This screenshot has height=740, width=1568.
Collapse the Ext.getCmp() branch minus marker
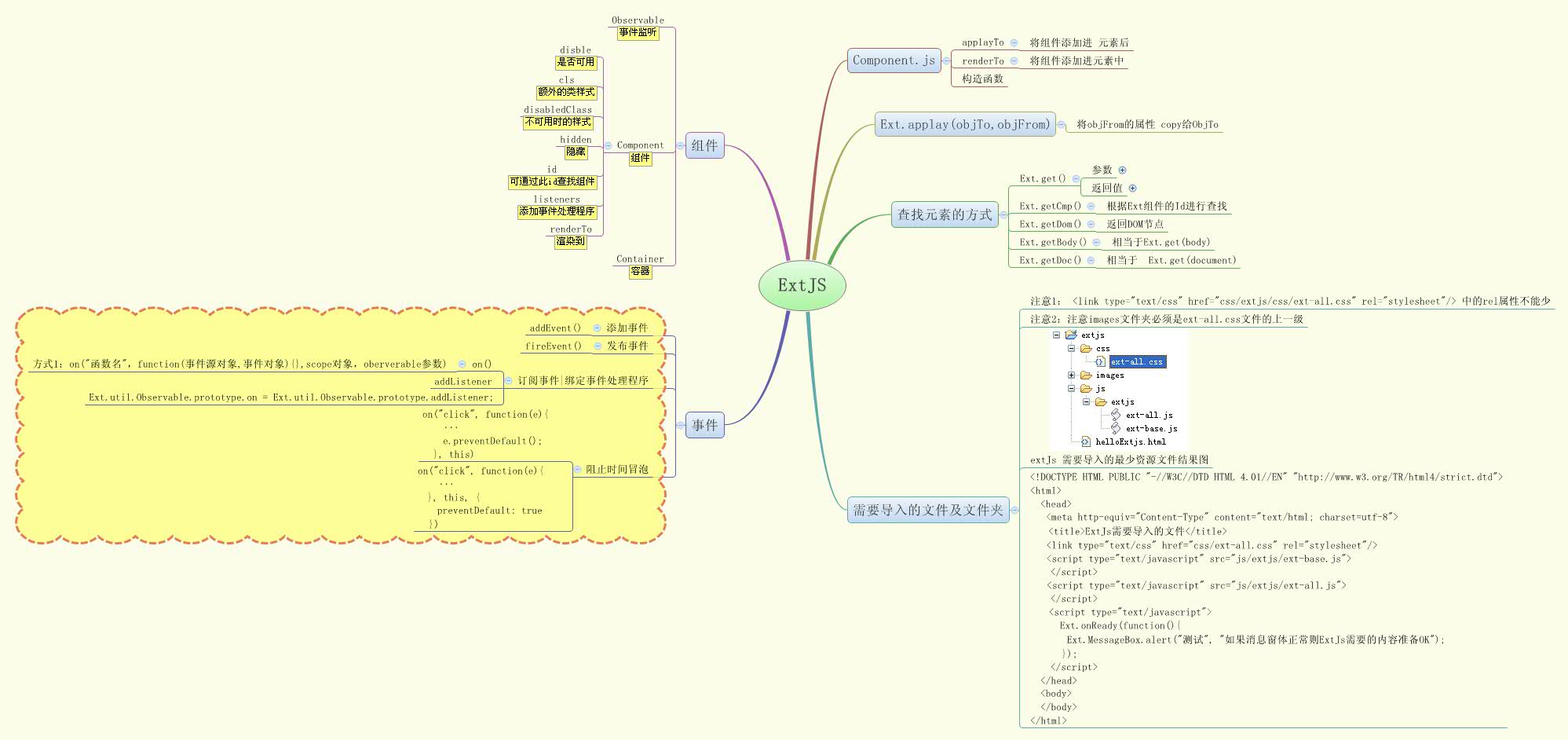[x=1091, y=207]
